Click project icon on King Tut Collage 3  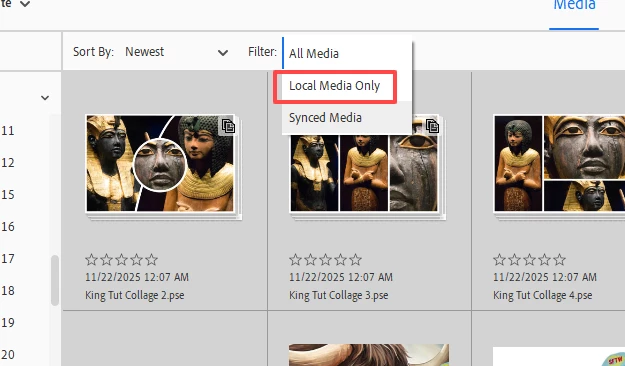tap(432, 126)
